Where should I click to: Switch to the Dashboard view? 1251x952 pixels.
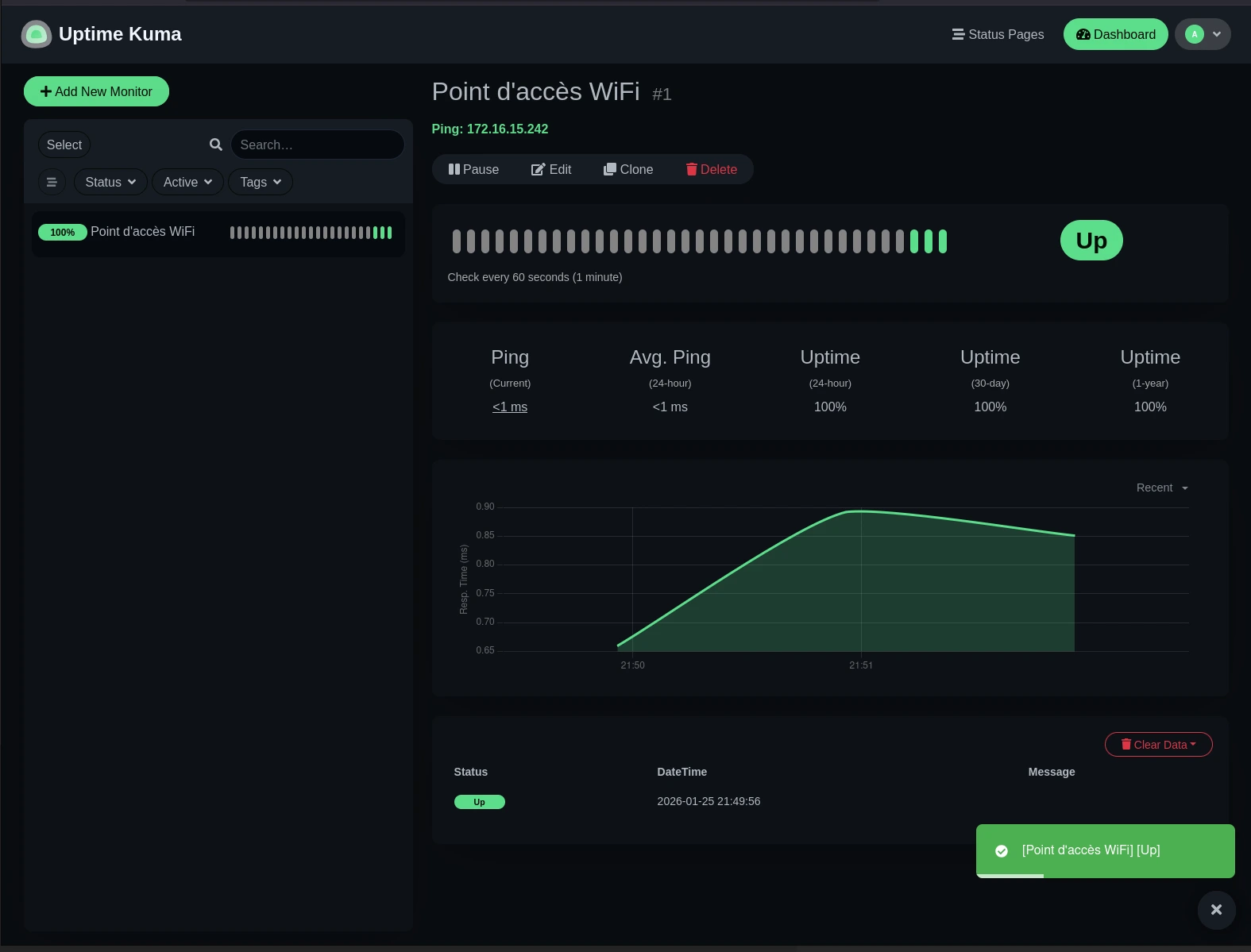1115,34
